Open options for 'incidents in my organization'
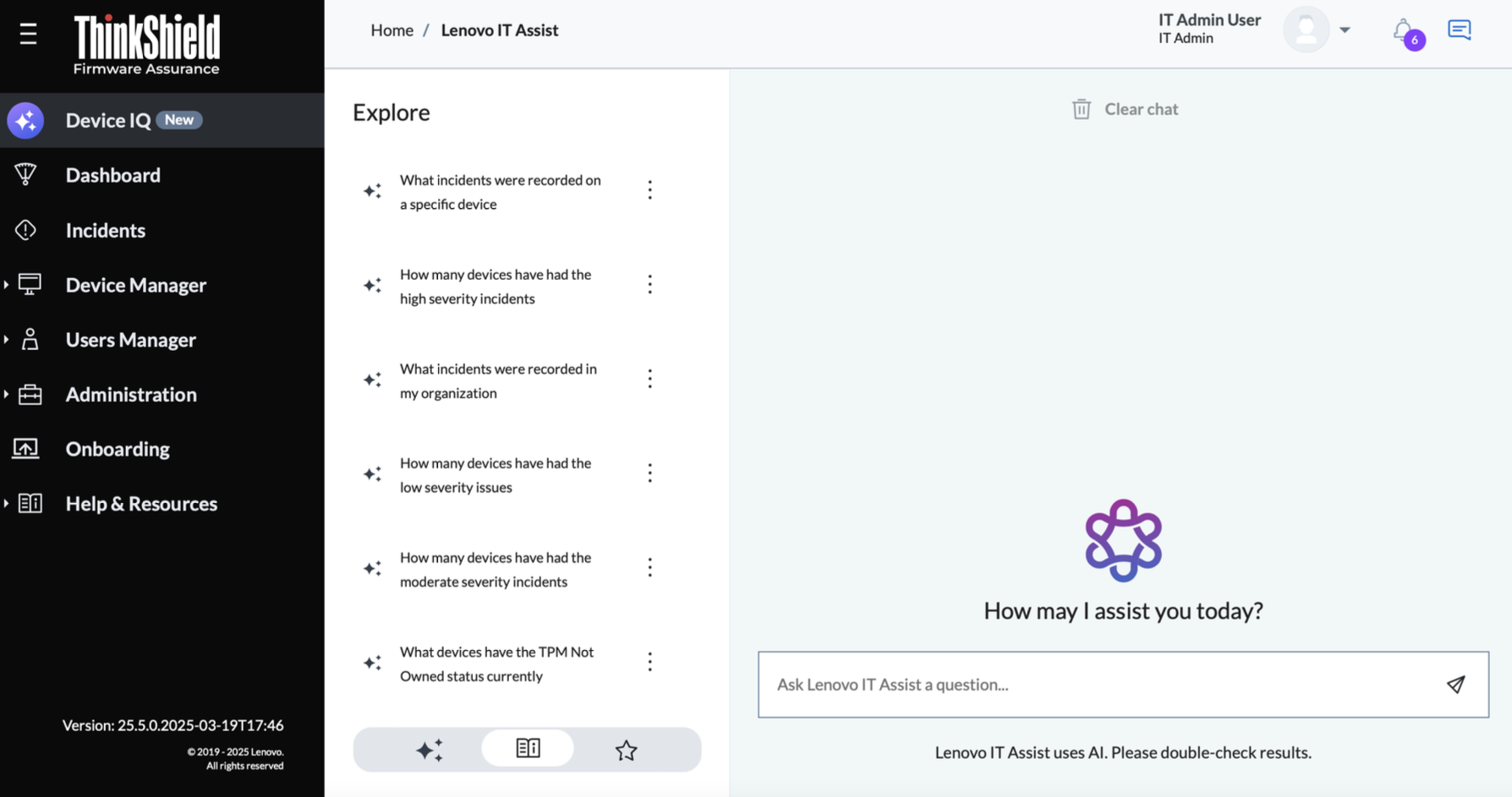Screen dimensions: 1512x797 tap(649, 379)
